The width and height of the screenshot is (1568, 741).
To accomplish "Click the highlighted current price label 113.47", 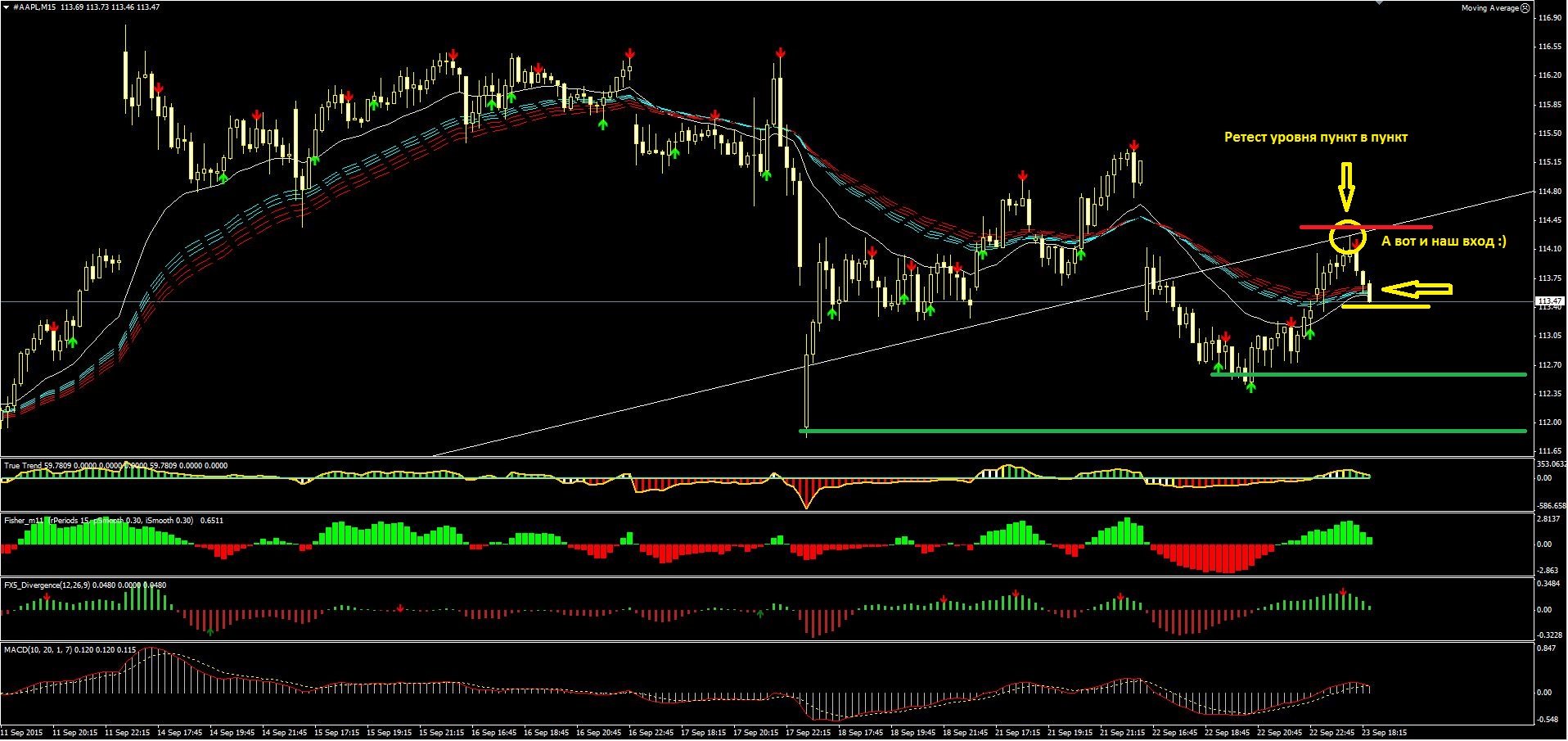I will (1549, 301).
